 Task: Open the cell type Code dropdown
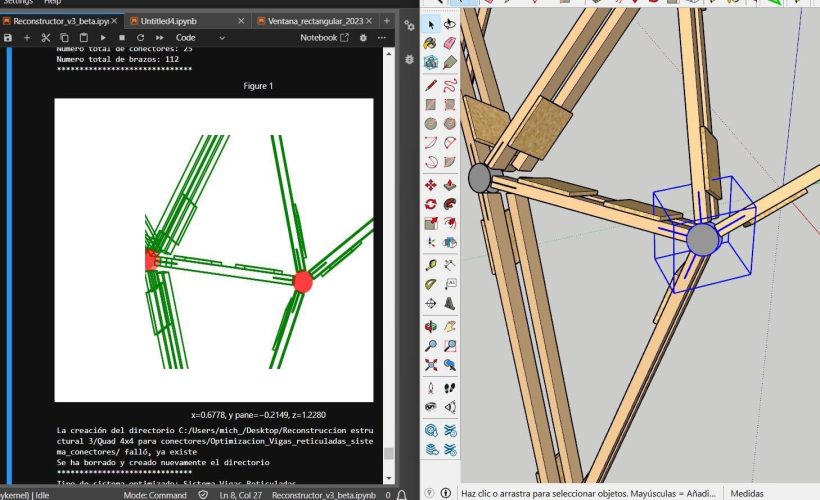[x=201, y=37]
